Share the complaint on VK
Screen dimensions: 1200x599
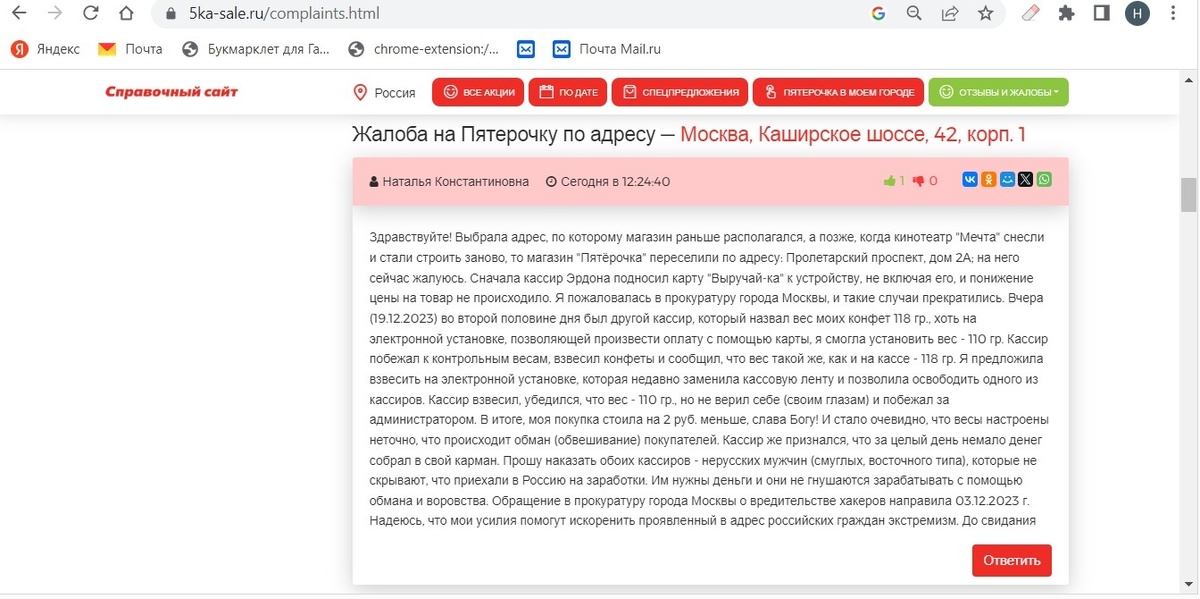coord(969,180)
